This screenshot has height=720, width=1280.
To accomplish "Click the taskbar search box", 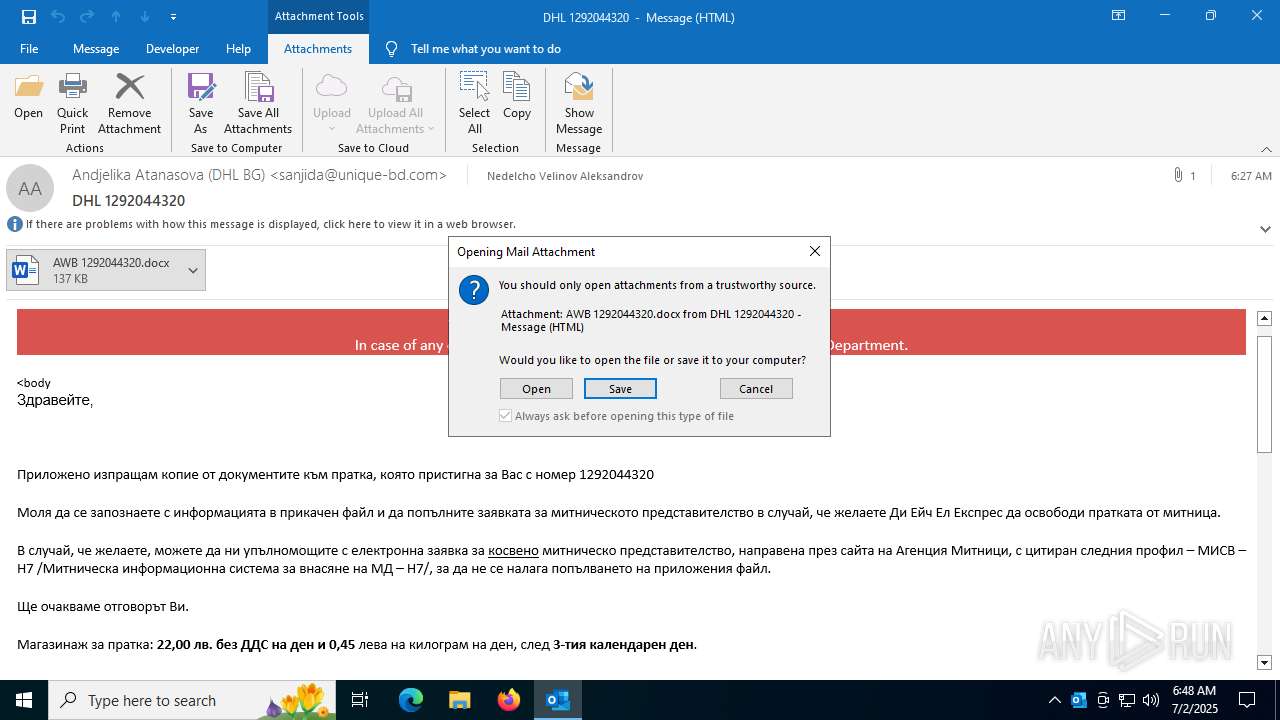I will click(x=193, y=700).
